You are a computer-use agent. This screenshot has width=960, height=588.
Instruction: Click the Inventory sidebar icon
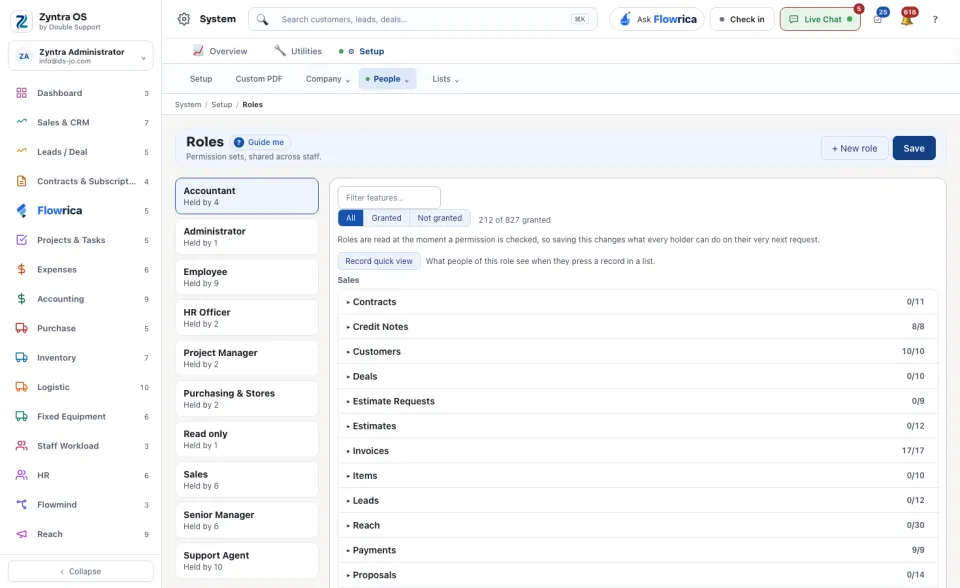pos(21,358)
